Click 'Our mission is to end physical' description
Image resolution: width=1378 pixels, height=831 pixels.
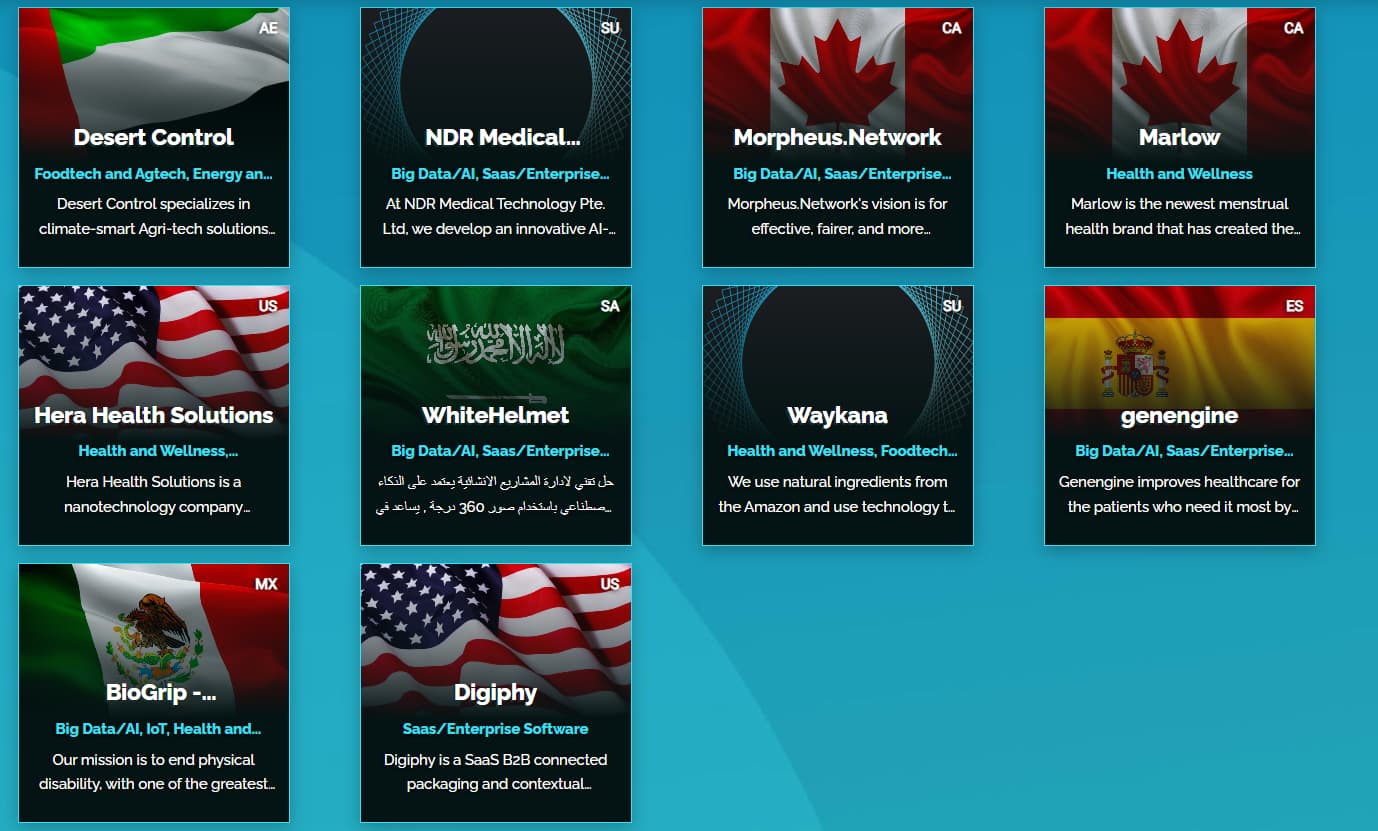pyautogui.click(x=157, y=772)
